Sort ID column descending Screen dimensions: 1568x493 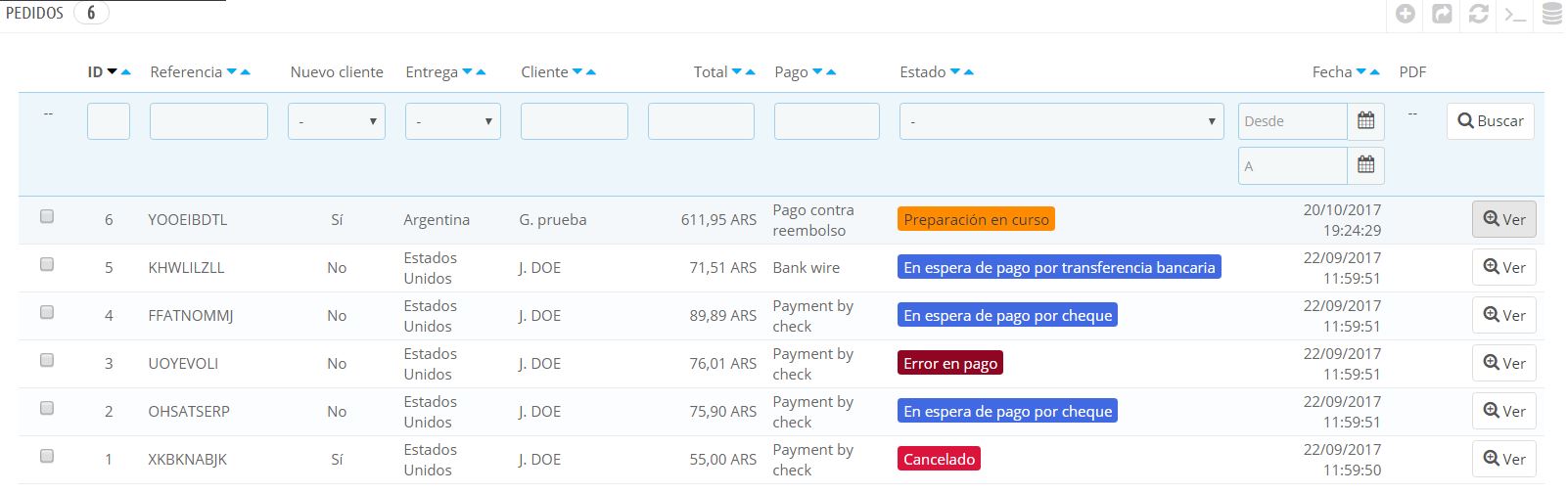pyautogui.click(x=113, y=71)
